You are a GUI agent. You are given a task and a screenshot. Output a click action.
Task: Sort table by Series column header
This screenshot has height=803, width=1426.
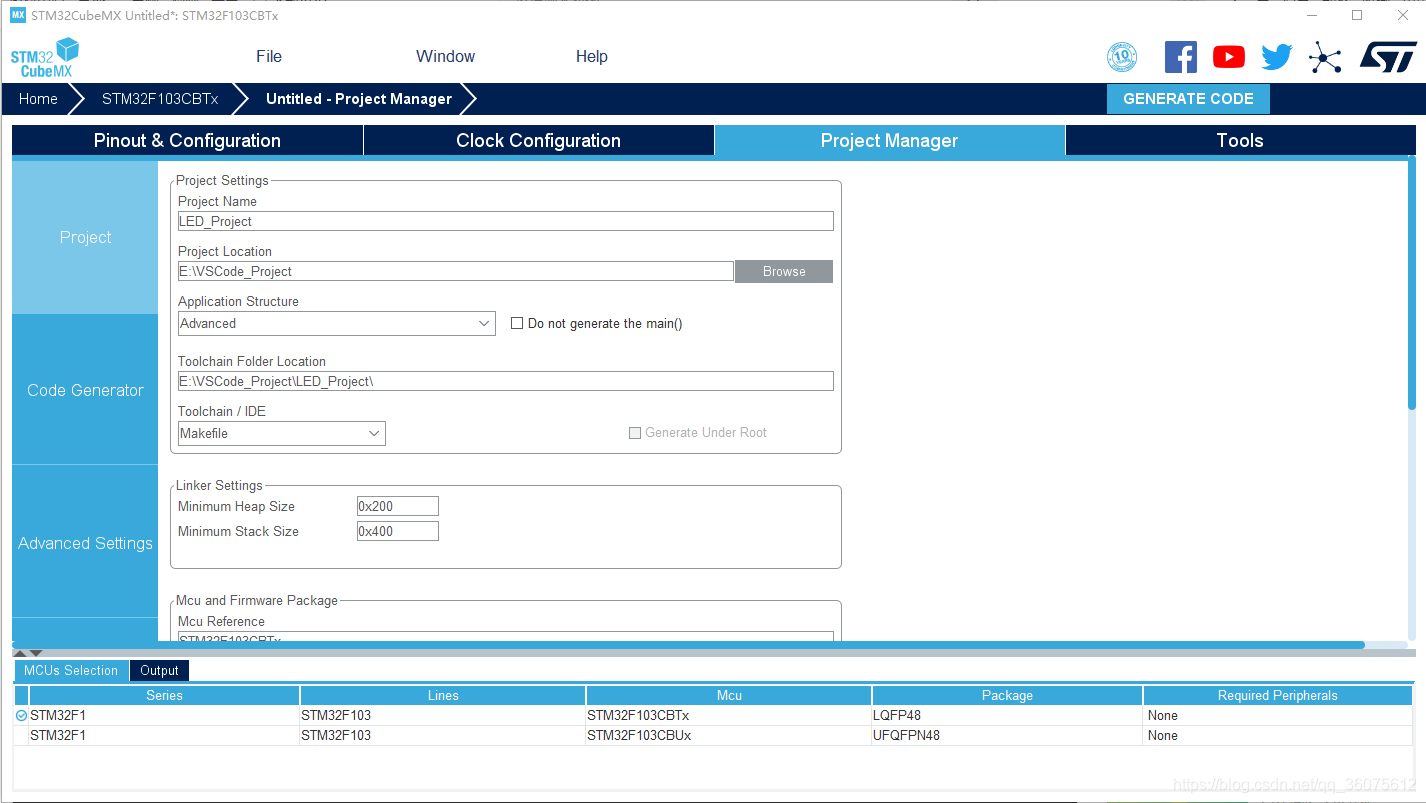164,695
